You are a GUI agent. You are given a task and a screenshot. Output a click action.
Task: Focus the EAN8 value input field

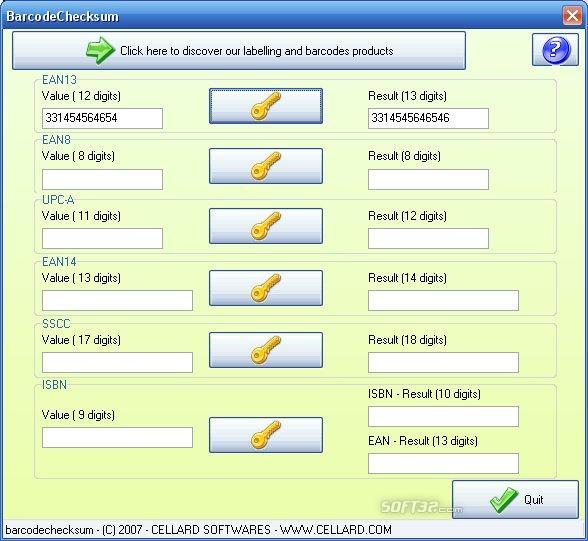(102, 179)
